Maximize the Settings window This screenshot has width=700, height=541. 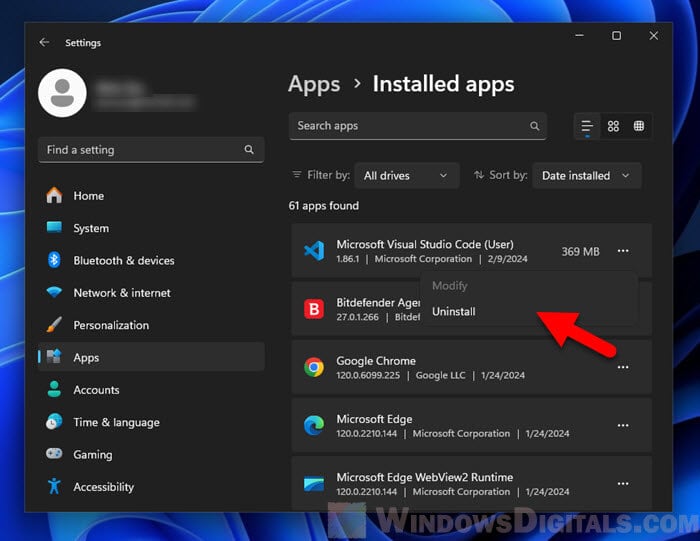617,35
